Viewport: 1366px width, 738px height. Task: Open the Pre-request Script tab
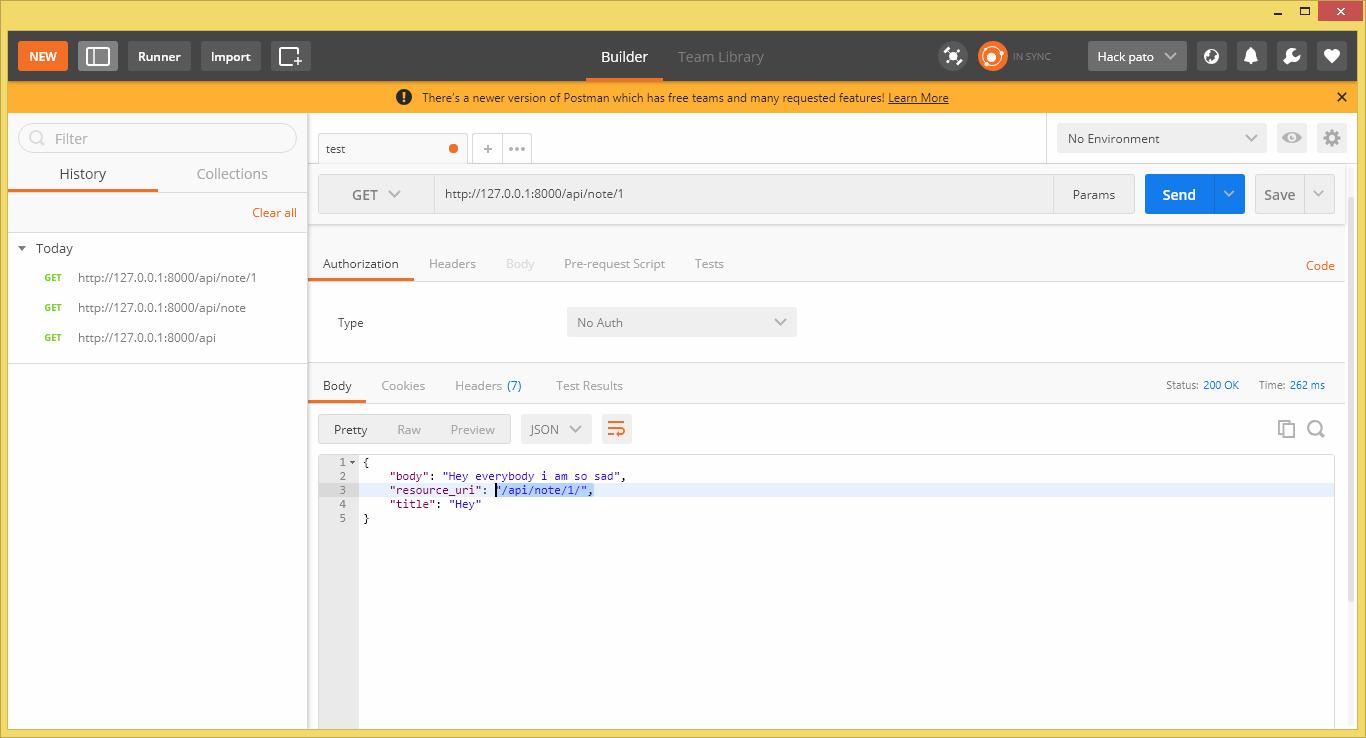(x=614, y=263)
